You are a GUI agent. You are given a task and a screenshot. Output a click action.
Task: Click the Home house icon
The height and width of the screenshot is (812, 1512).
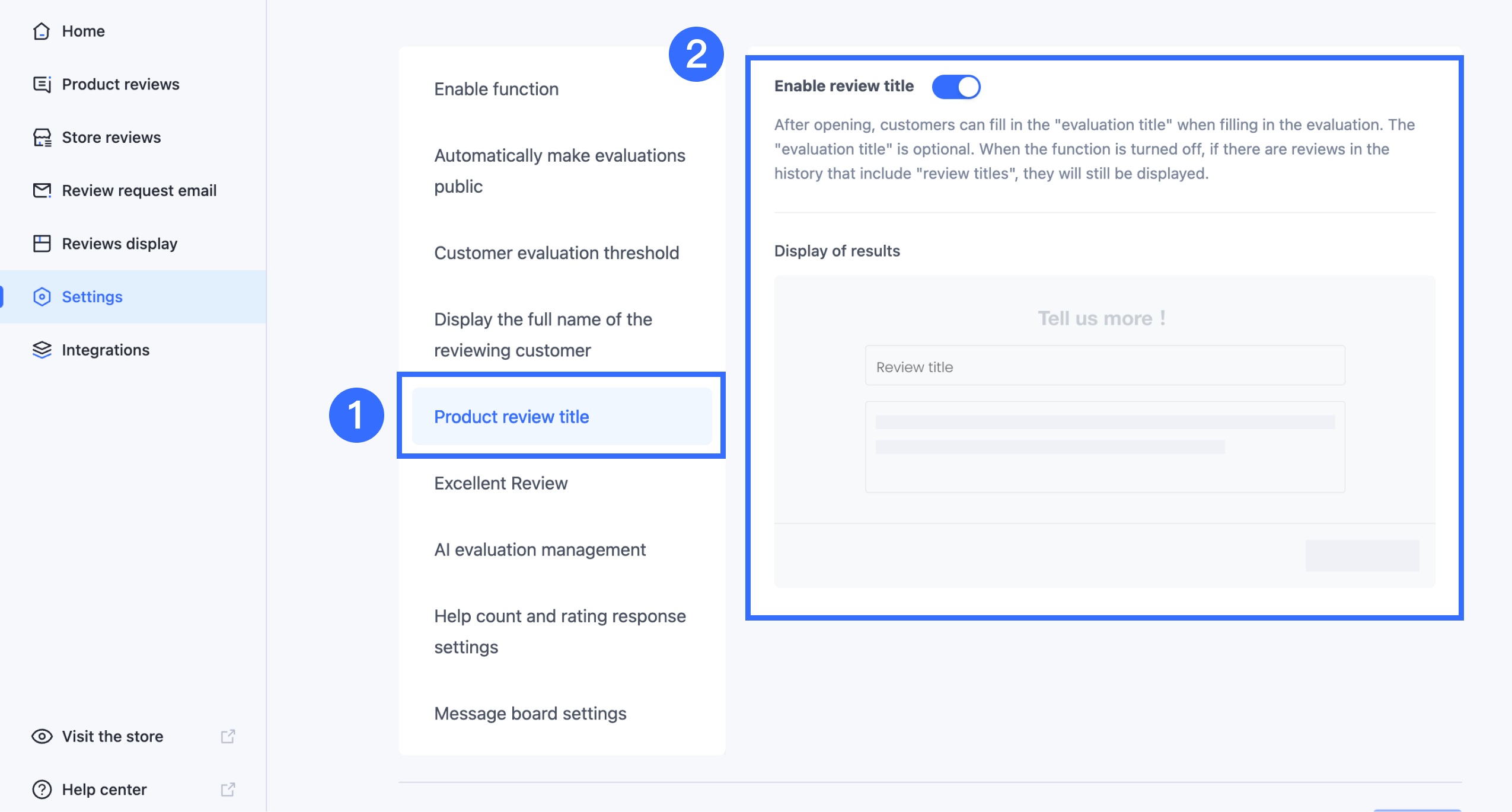tap(42, 31)
